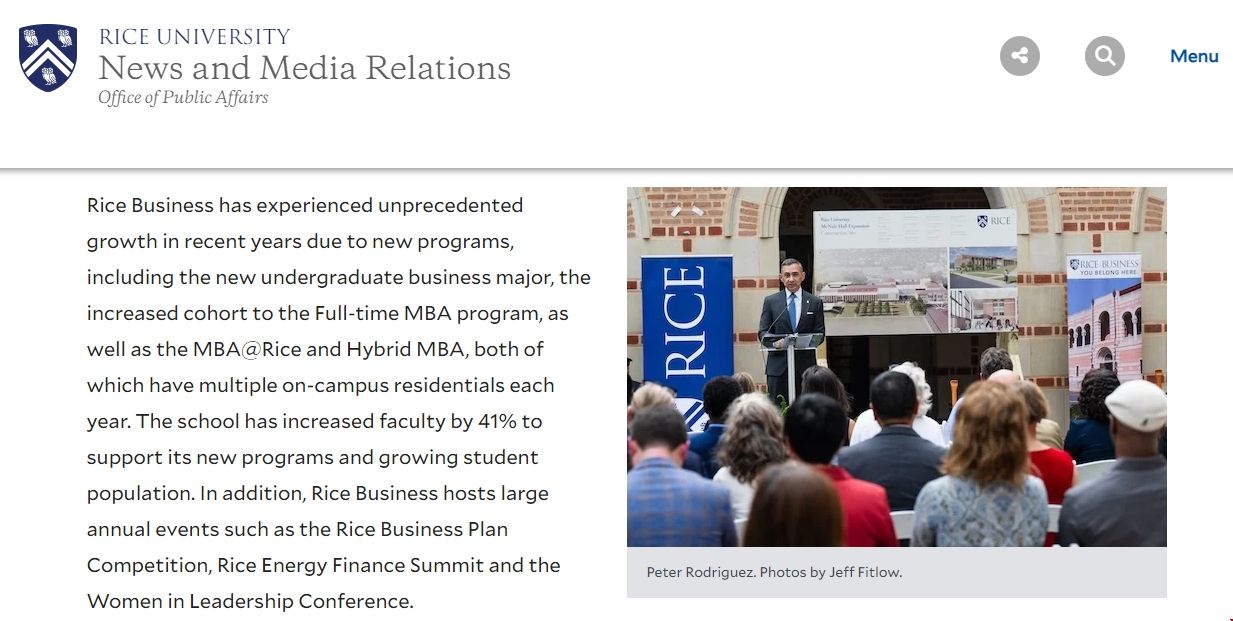Click the Rice University shield logo

pos(48,57)
